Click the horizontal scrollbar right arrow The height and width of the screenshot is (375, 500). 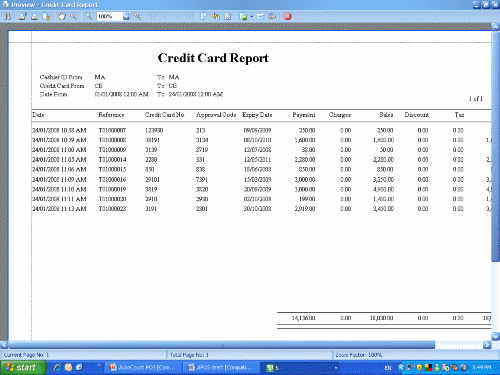[x=487, y=345]
